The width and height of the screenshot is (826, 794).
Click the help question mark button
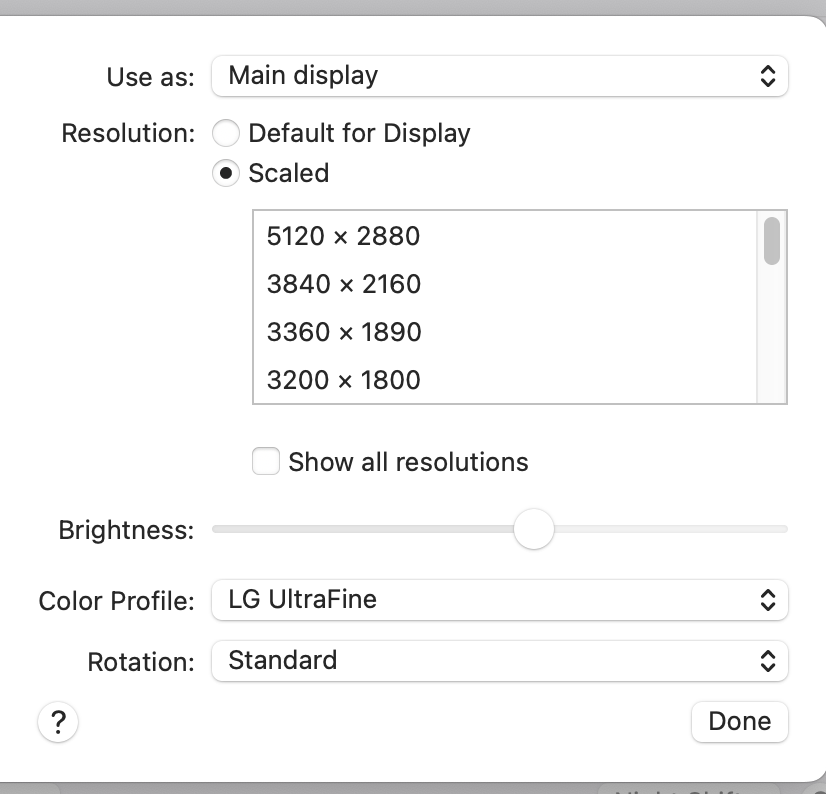[x=58, y=721]
